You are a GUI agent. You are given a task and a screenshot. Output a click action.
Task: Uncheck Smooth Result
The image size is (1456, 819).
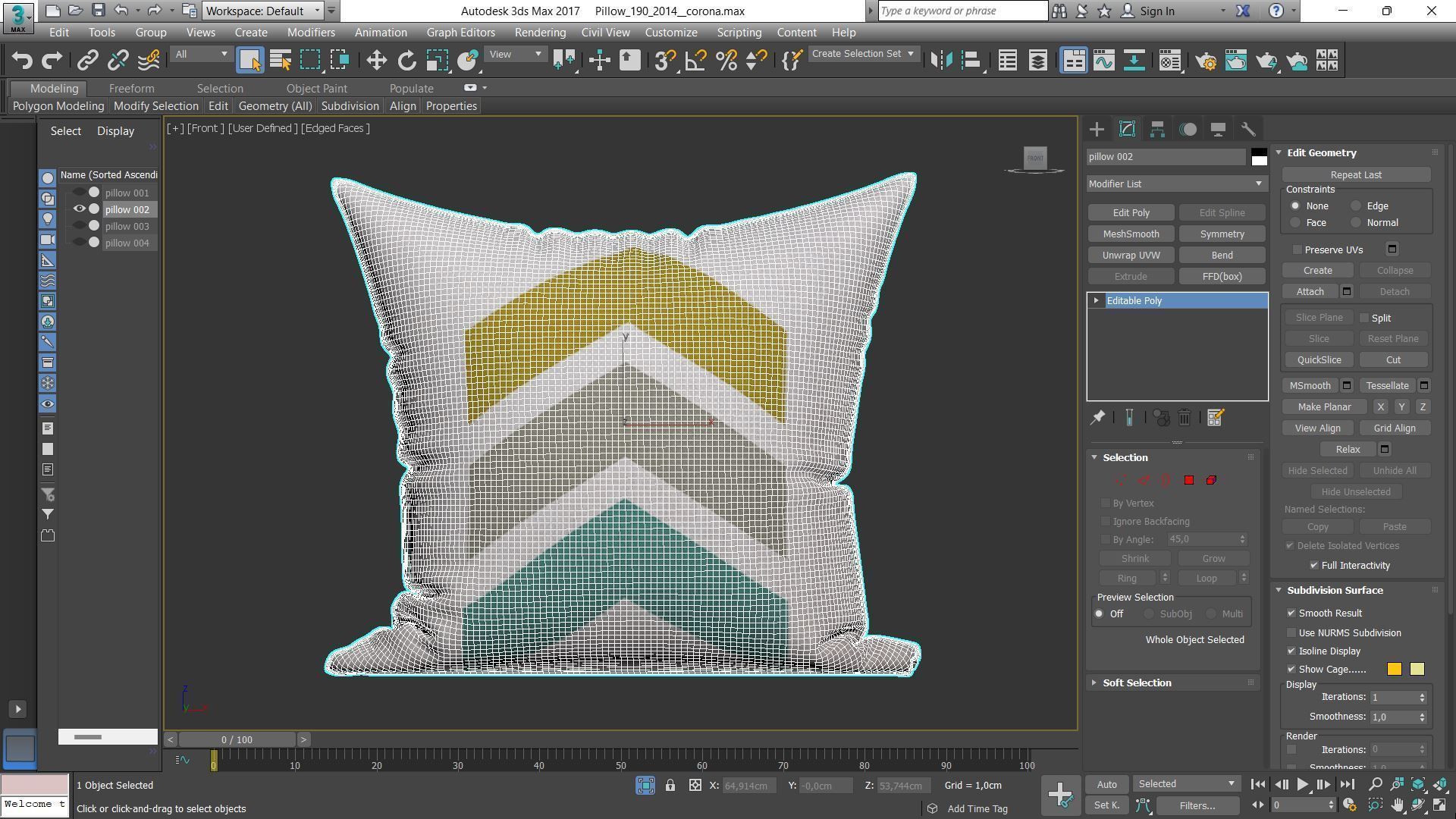pyautogui.click(x=1291, y=613)
